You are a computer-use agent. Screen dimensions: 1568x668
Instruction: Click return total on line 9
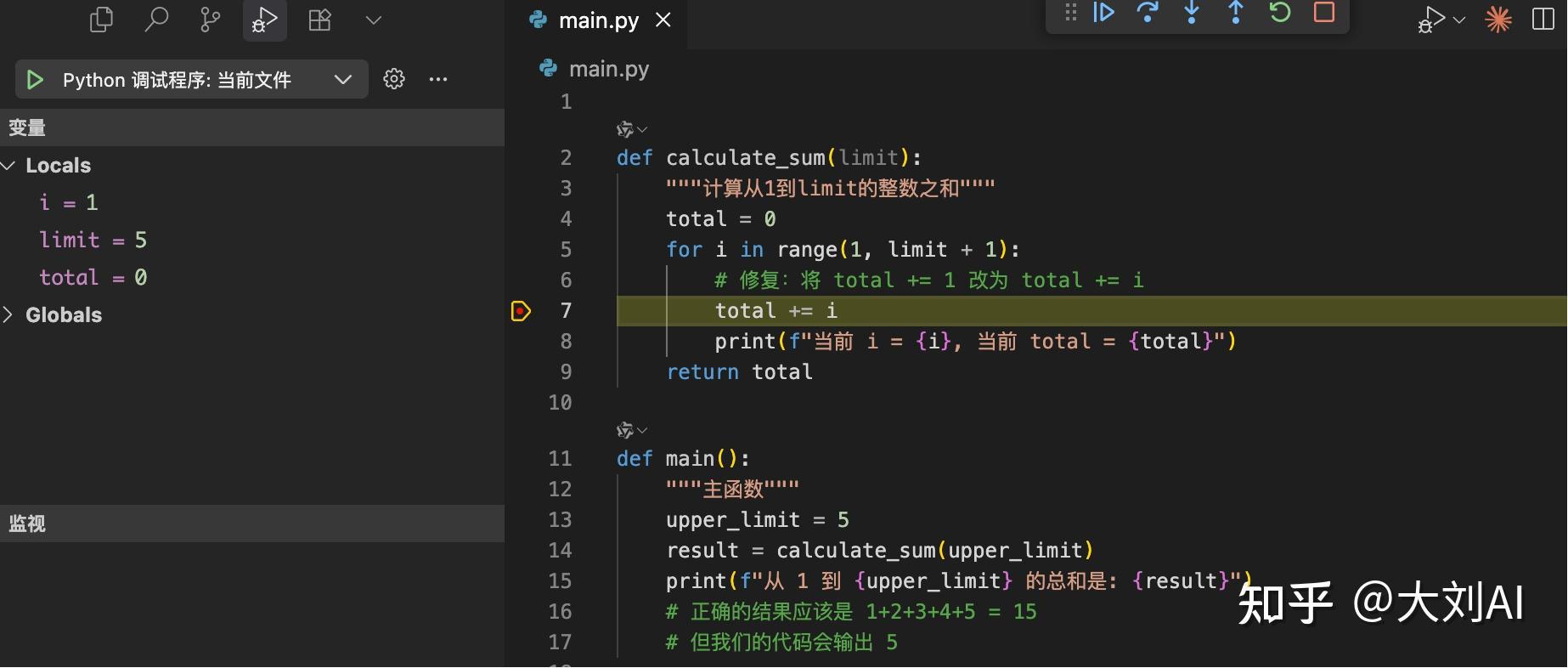pos(740,372)
